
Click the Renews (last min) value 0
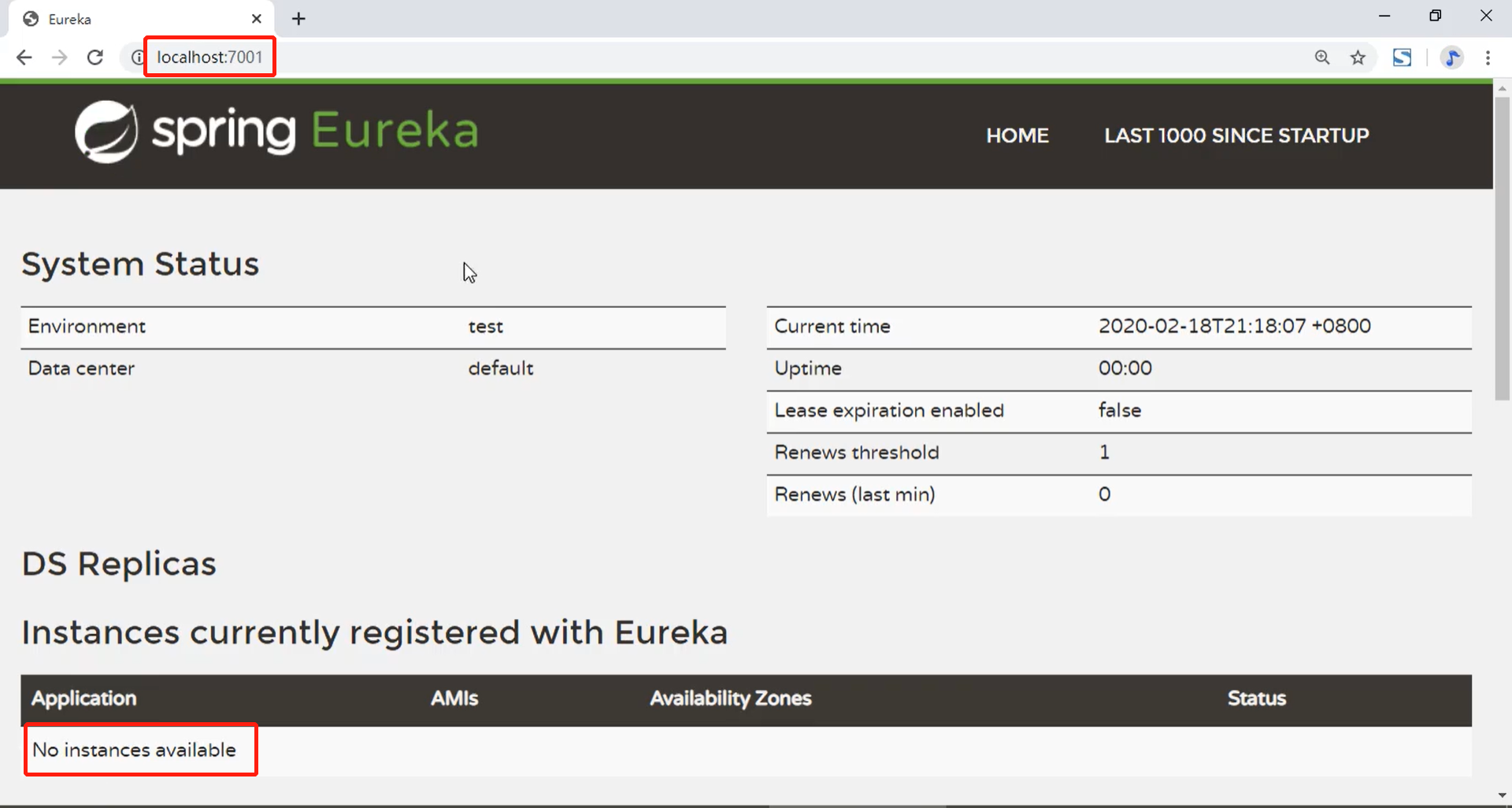[1104, 494]
